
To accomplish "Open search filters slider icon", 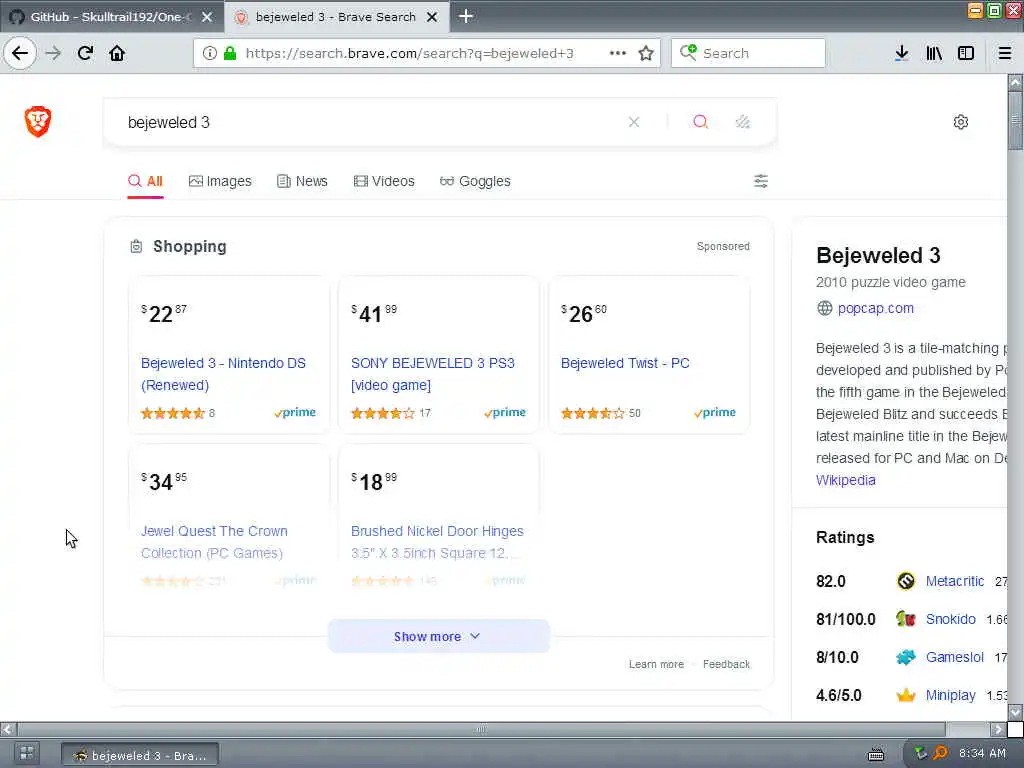I will (x=761, y=181).
